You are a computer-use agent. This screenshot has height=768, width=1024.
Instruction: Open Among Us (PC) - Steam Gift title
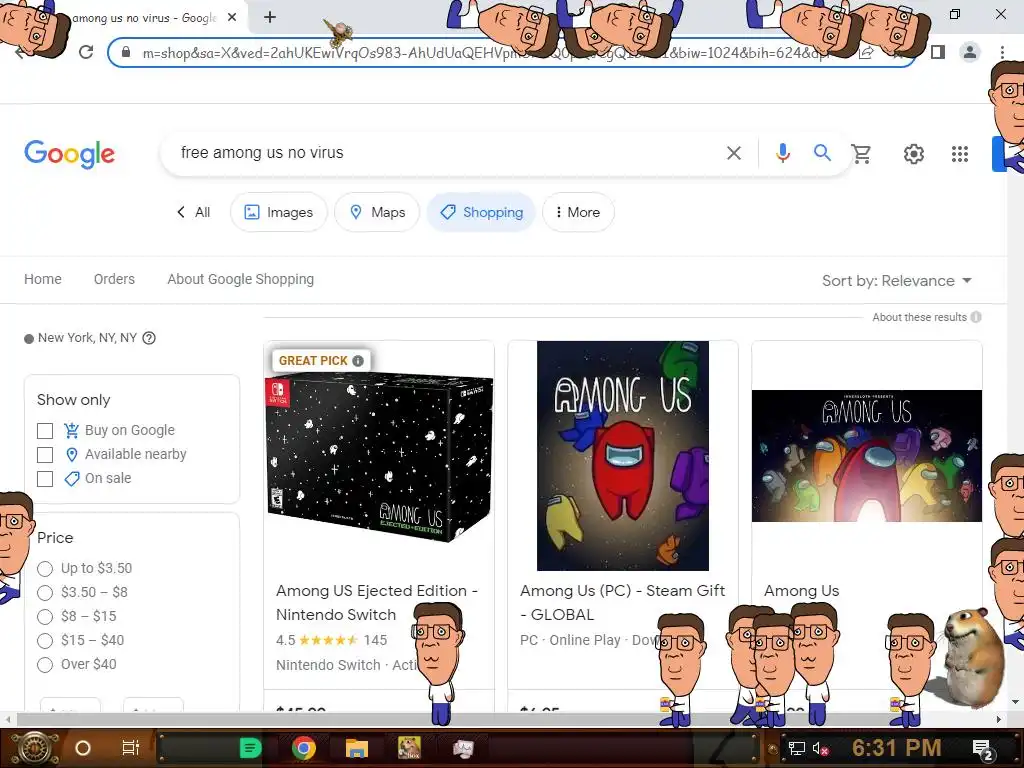click(622, 603)
